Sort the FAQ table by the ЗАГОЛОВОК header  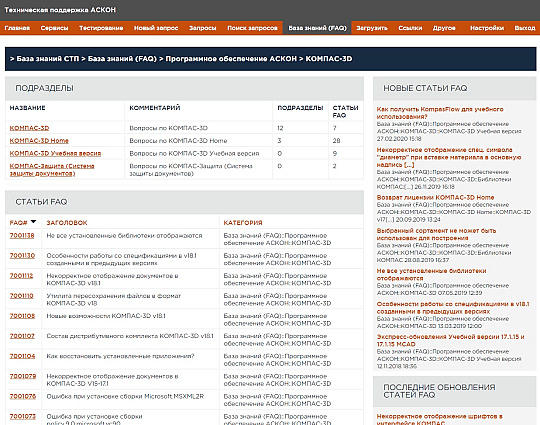[67, 223]
